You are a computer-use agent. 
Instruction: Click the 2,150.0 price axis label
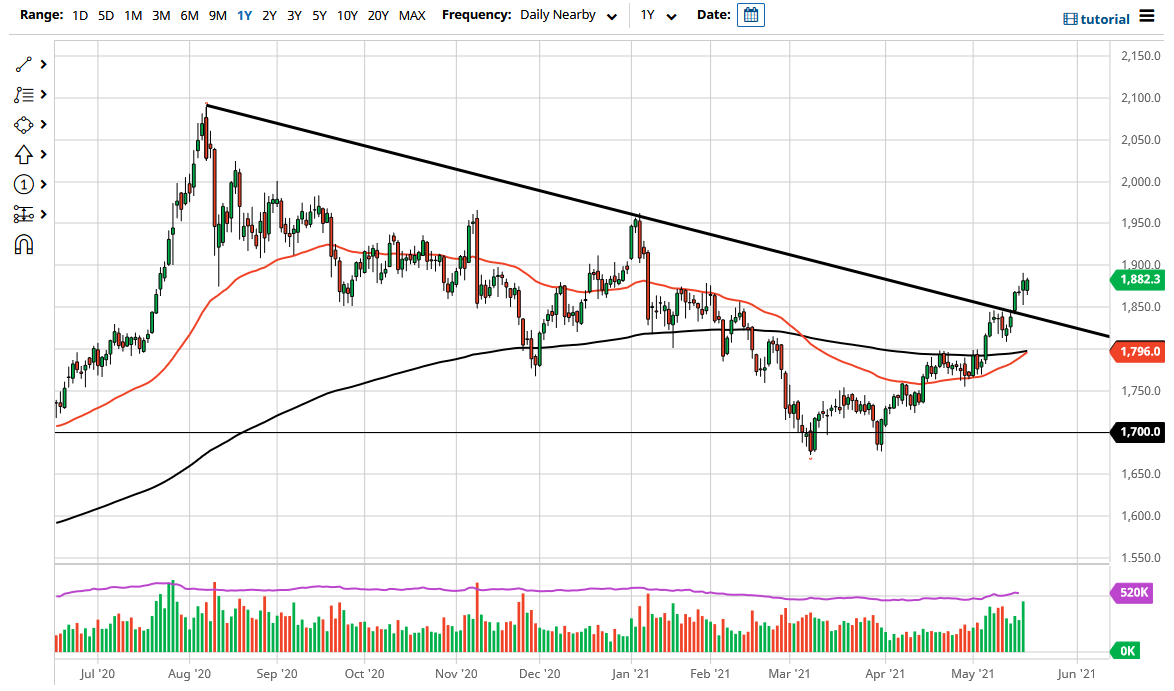pos(1140,56)
